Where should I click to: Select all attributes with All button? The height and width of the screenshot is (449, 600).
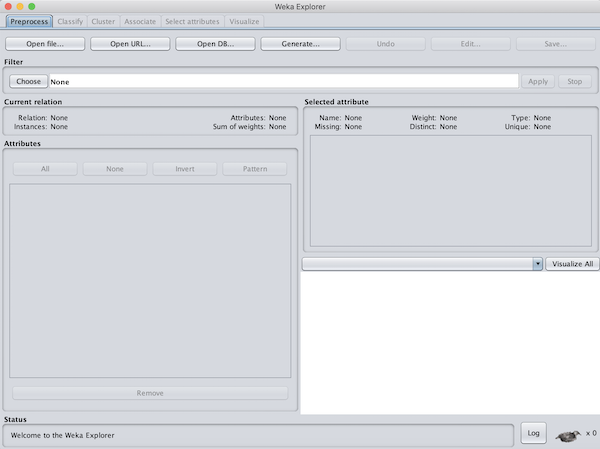click(x=45, y=169)
